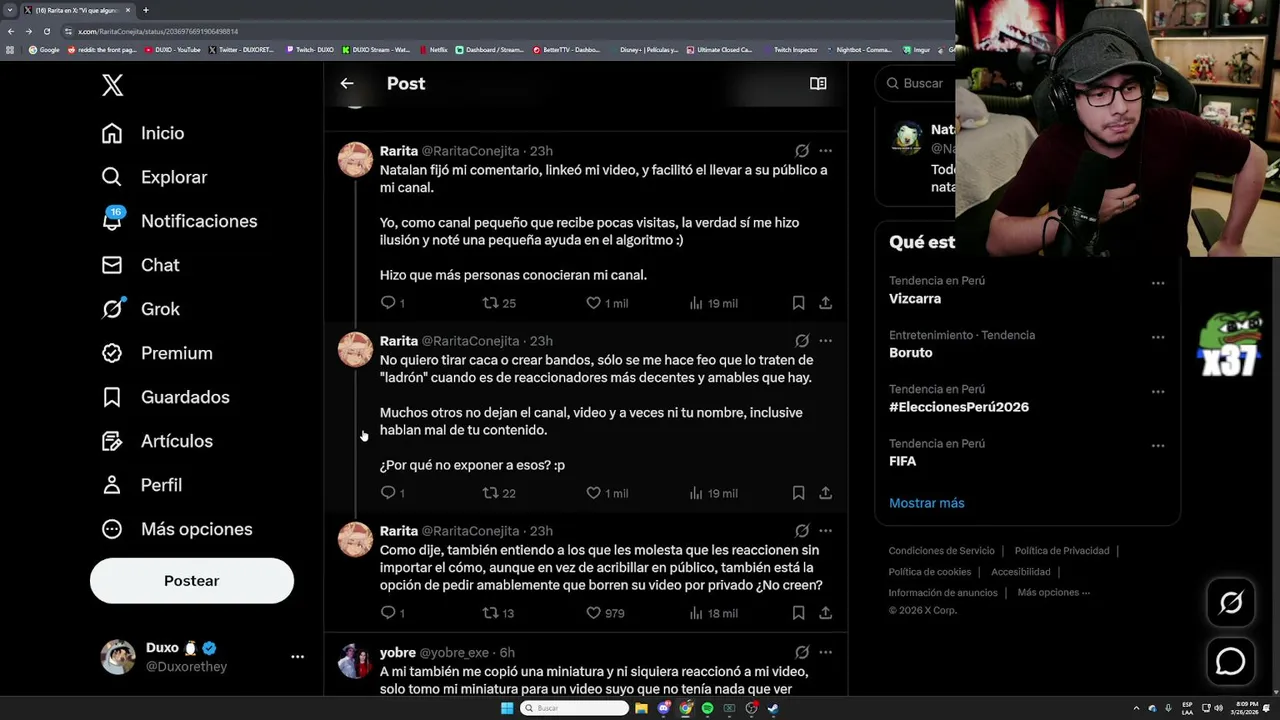Repost the post with 22 reposts
The height and width of the screenshot is (720, 1280).
click(499, 493)
